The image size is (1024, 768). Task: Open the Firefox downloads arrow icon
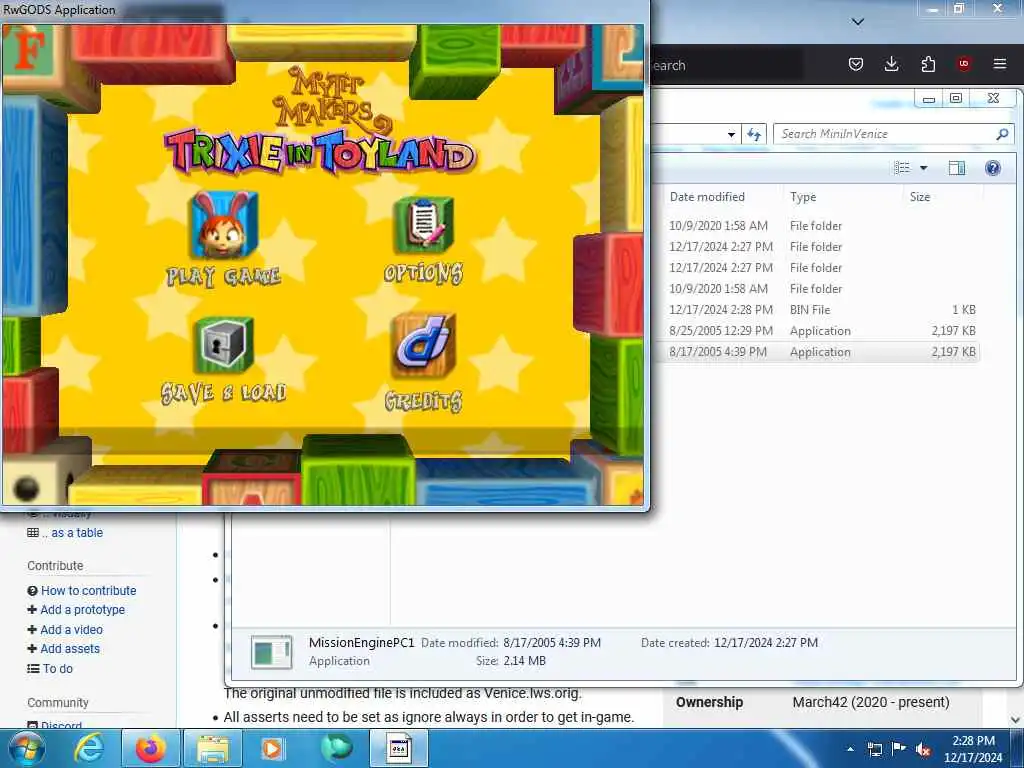pyautogui.click(x=891, y=64)
